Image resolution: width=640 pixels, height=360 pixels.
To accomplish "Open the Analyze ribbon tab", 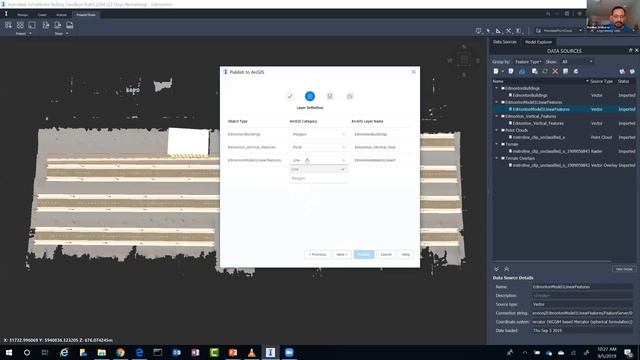I will pos(61,15).
